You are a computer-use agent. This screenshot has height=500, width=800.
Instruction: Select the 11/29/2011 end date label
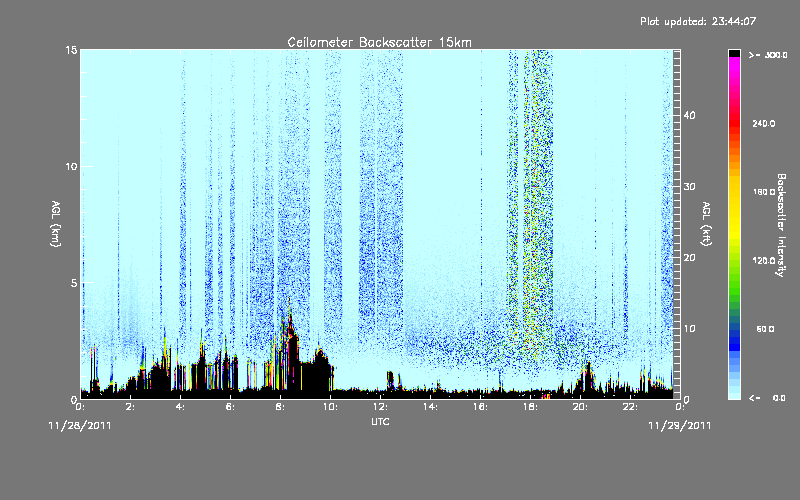tap(679, 426)
